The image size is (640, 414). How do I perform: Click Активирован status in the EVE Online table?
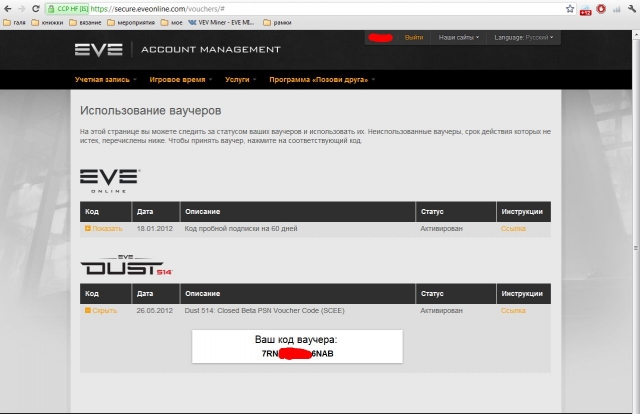pos(441,229)
